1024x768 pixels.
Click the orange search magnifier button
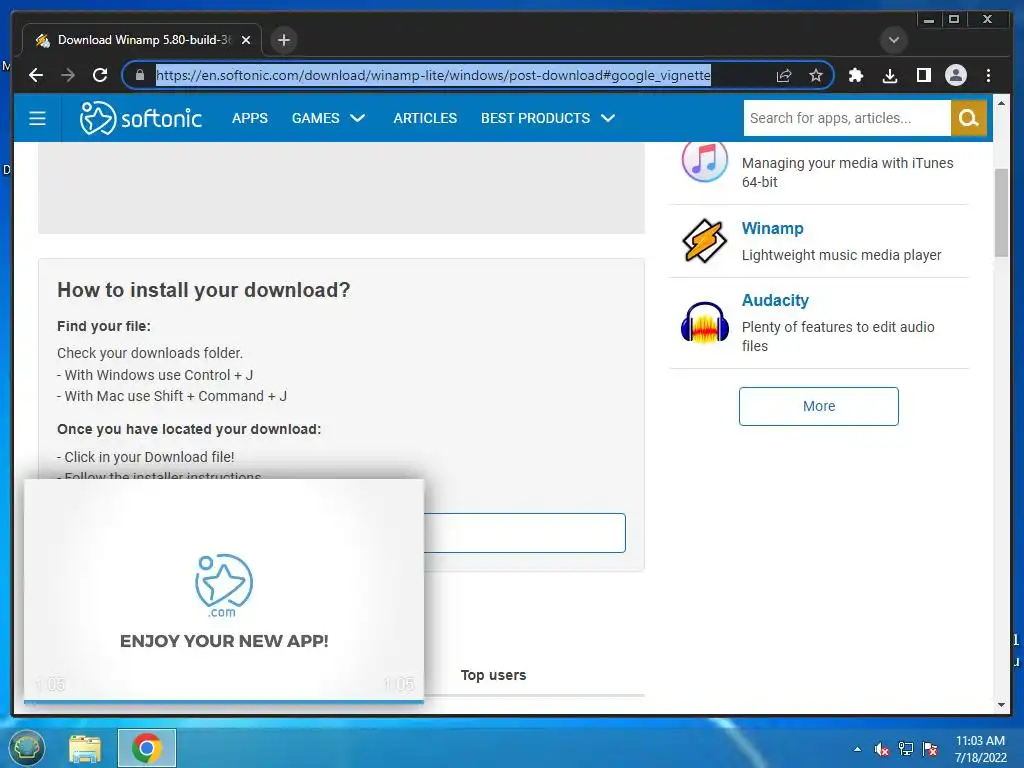[968, 118]
